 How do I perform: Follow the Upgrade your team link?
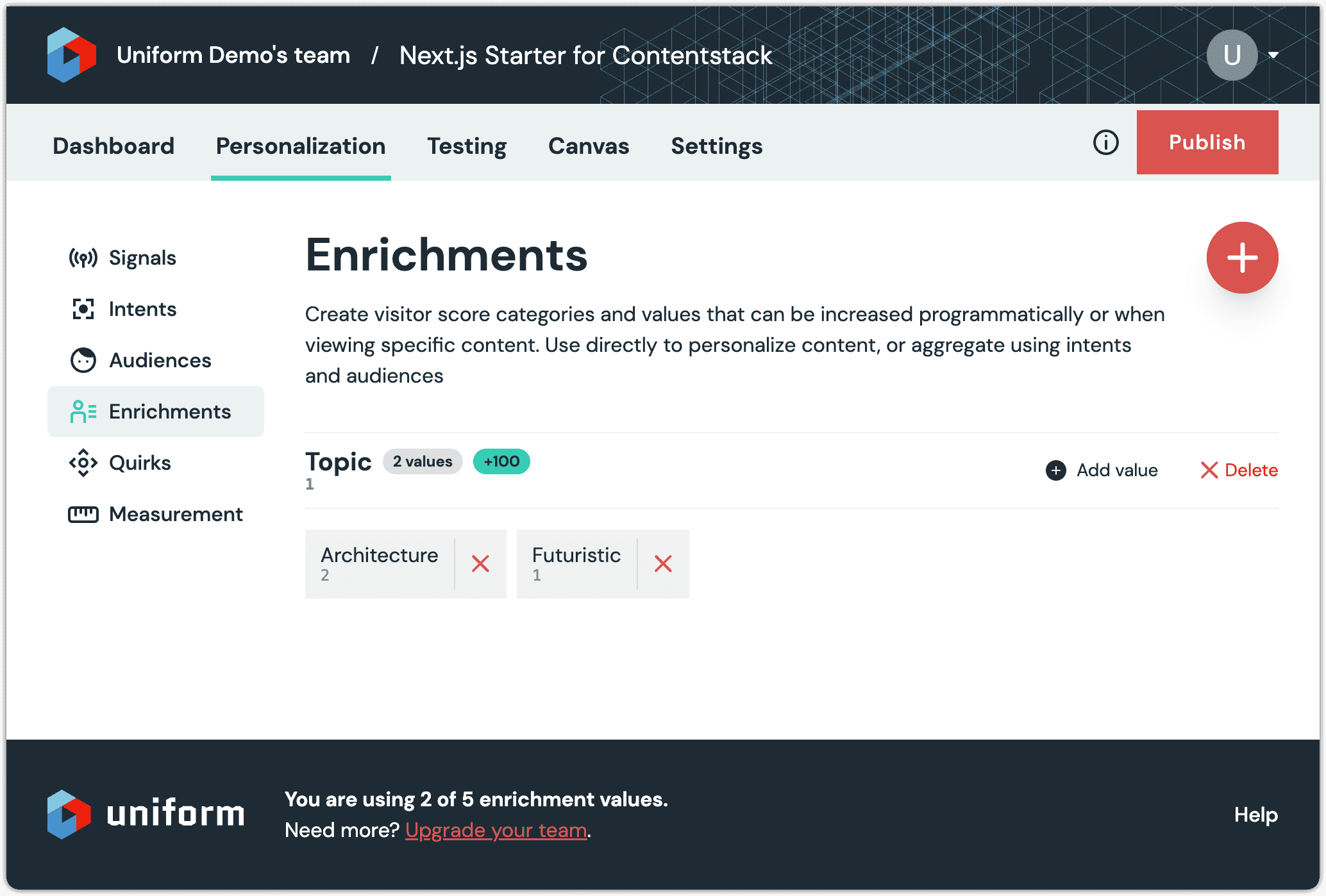[x=496, y=830]
